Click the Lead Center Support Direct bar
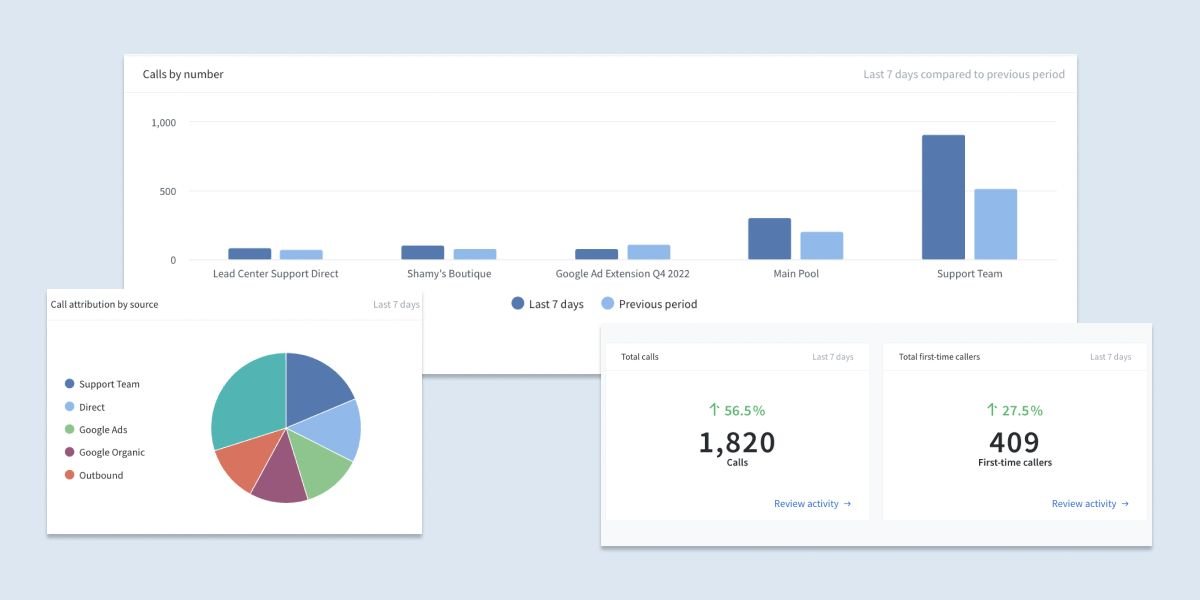 [250, 253]
